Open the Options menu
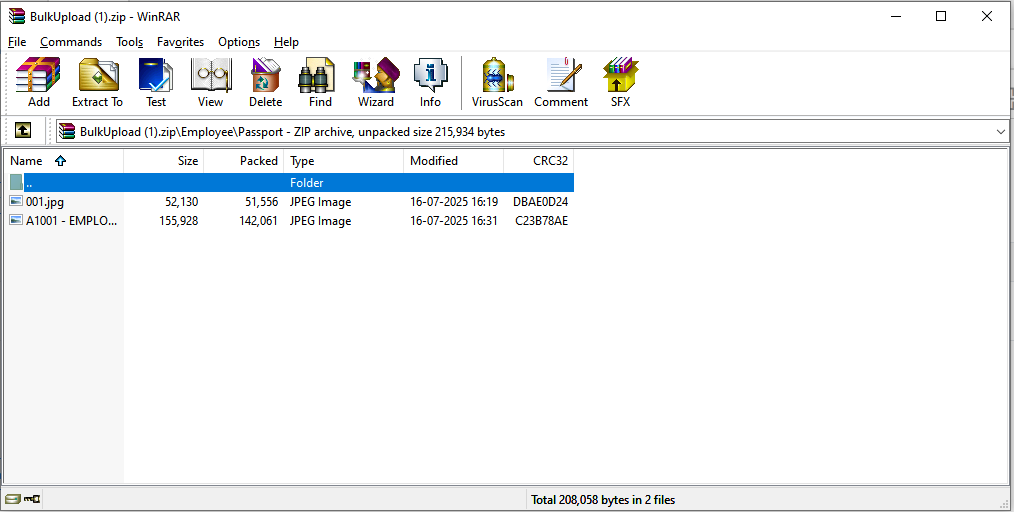Viewport: 1014px width, 512px height. [x=239, y=42]
